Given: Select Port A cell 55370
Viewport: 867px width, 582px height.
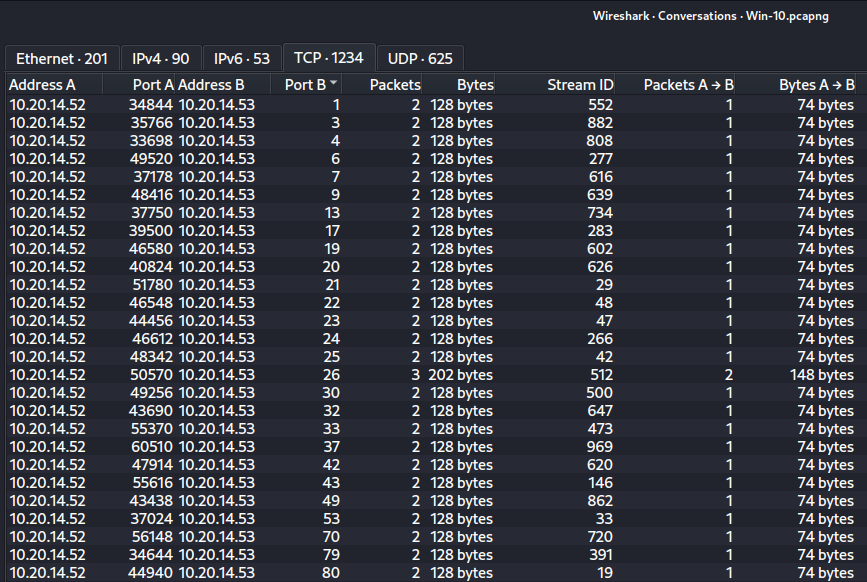Looking at the screenshot, I should click(x=152, y=429).
